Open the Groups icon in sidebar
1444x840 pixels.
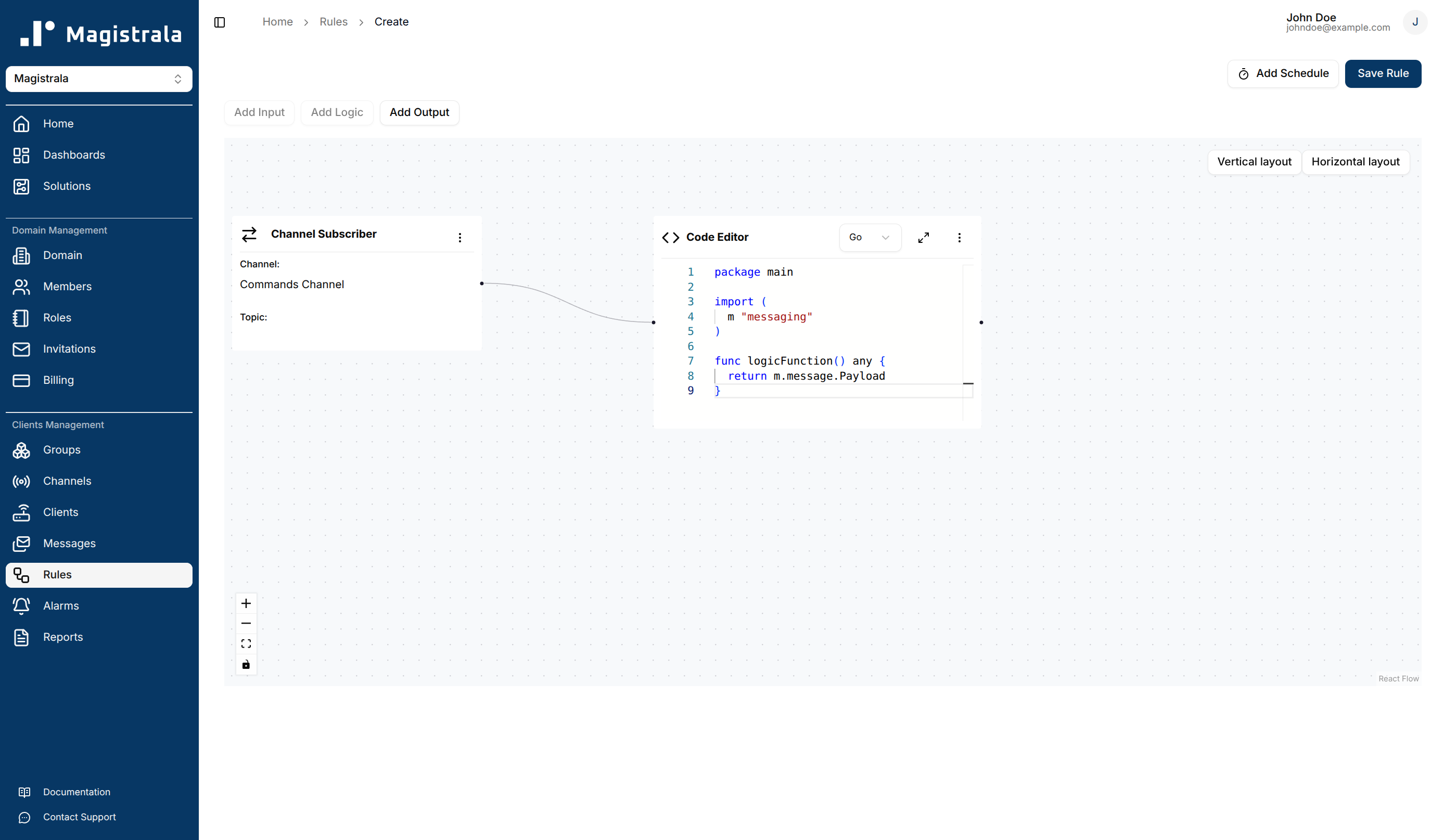pyautogui.click(x=21, y=450)
